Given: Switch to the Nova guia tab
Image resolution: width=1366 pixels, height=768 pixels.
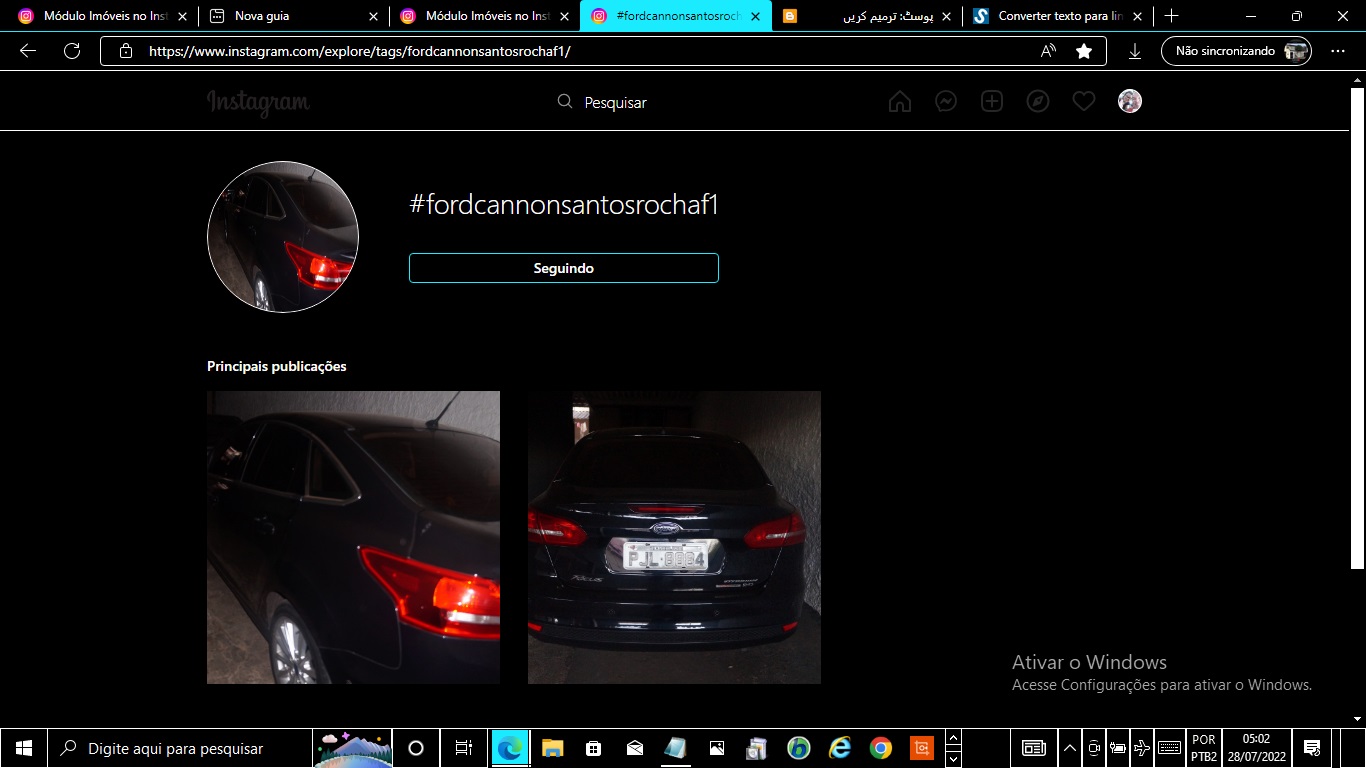Looking at the screenshot, I should click(294, 16).
